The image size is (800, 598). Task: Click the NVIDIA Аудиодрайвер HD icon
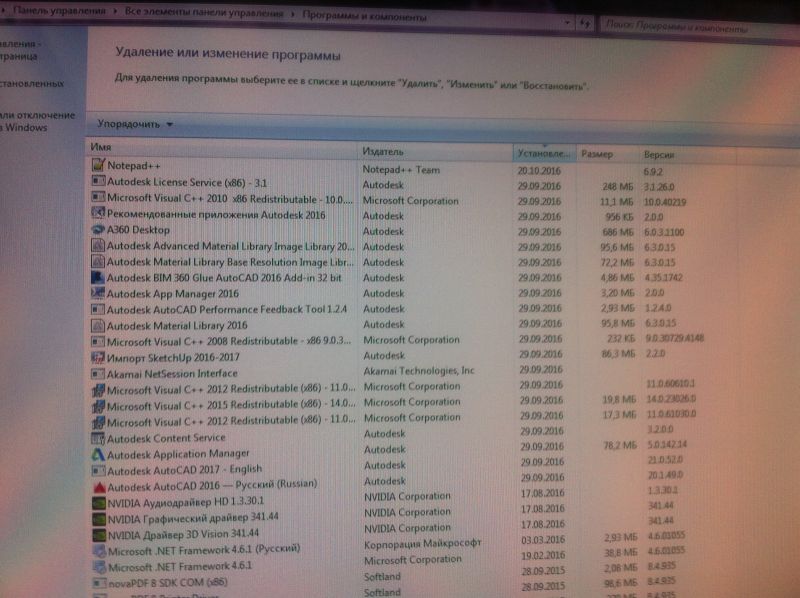pyautogui.click(x=99, y=503)
